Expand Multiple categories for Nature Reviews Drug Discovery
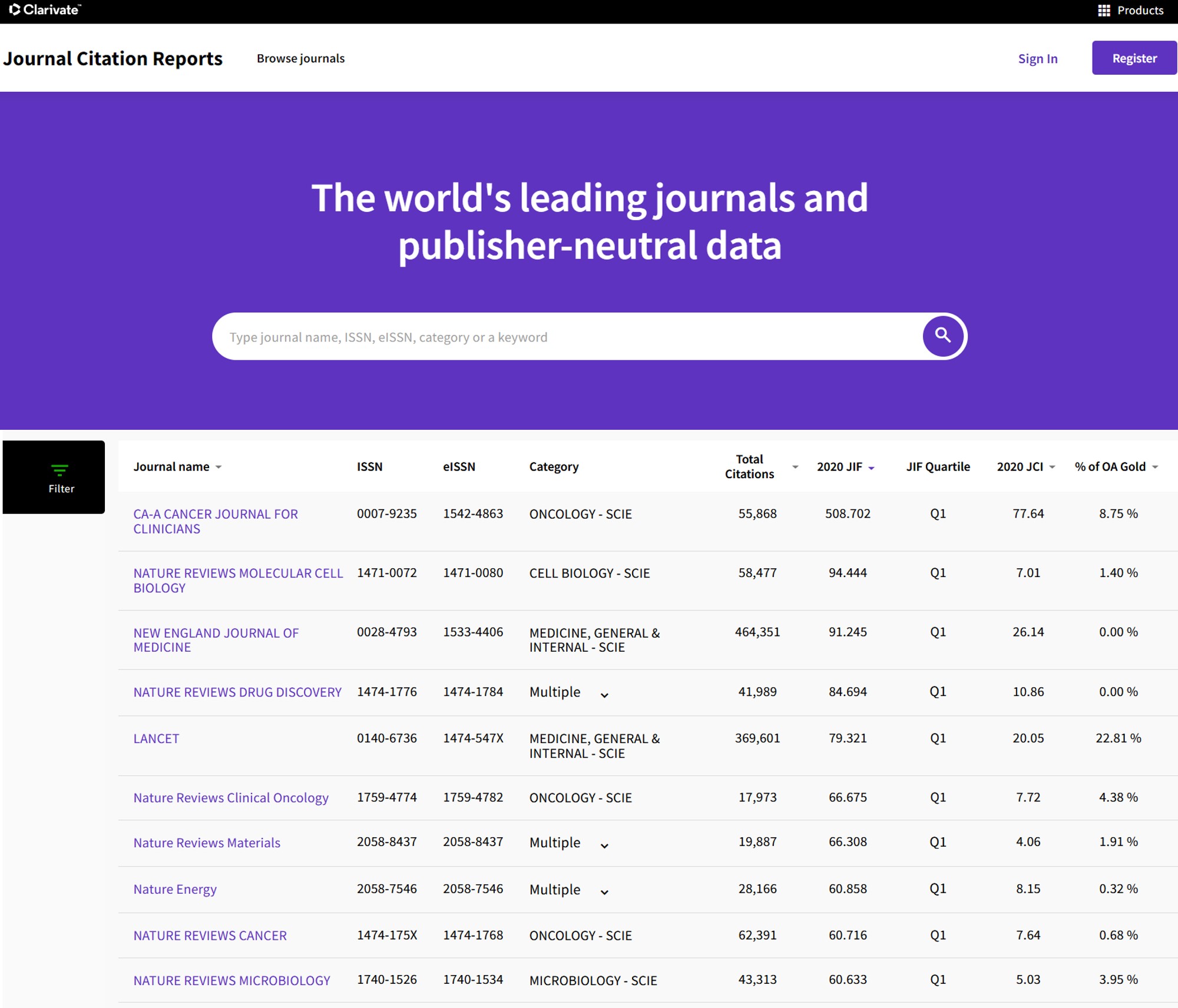1178x1008 pixels. pos(604,695)
